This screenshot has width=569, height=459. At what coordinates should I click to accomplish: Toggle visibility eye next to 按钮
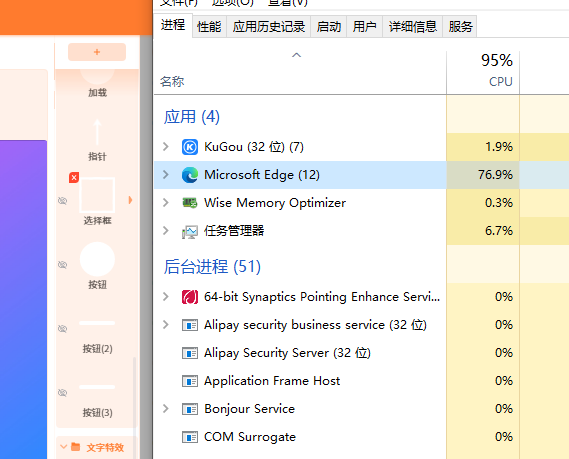pos(62,265)
